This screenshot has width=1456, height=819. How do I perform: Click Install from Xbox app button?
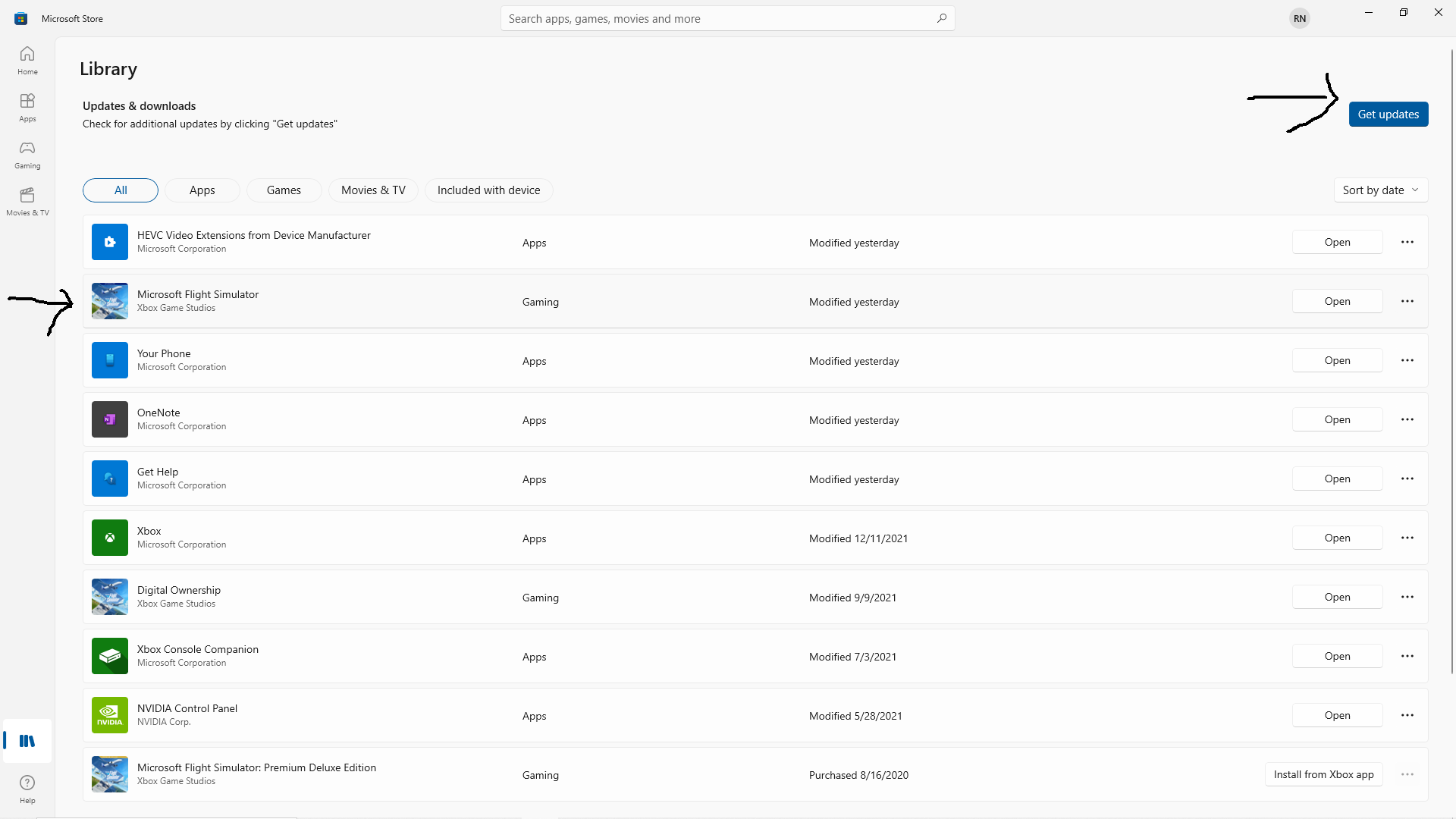pyautogui.click(x=1324, y=774)
